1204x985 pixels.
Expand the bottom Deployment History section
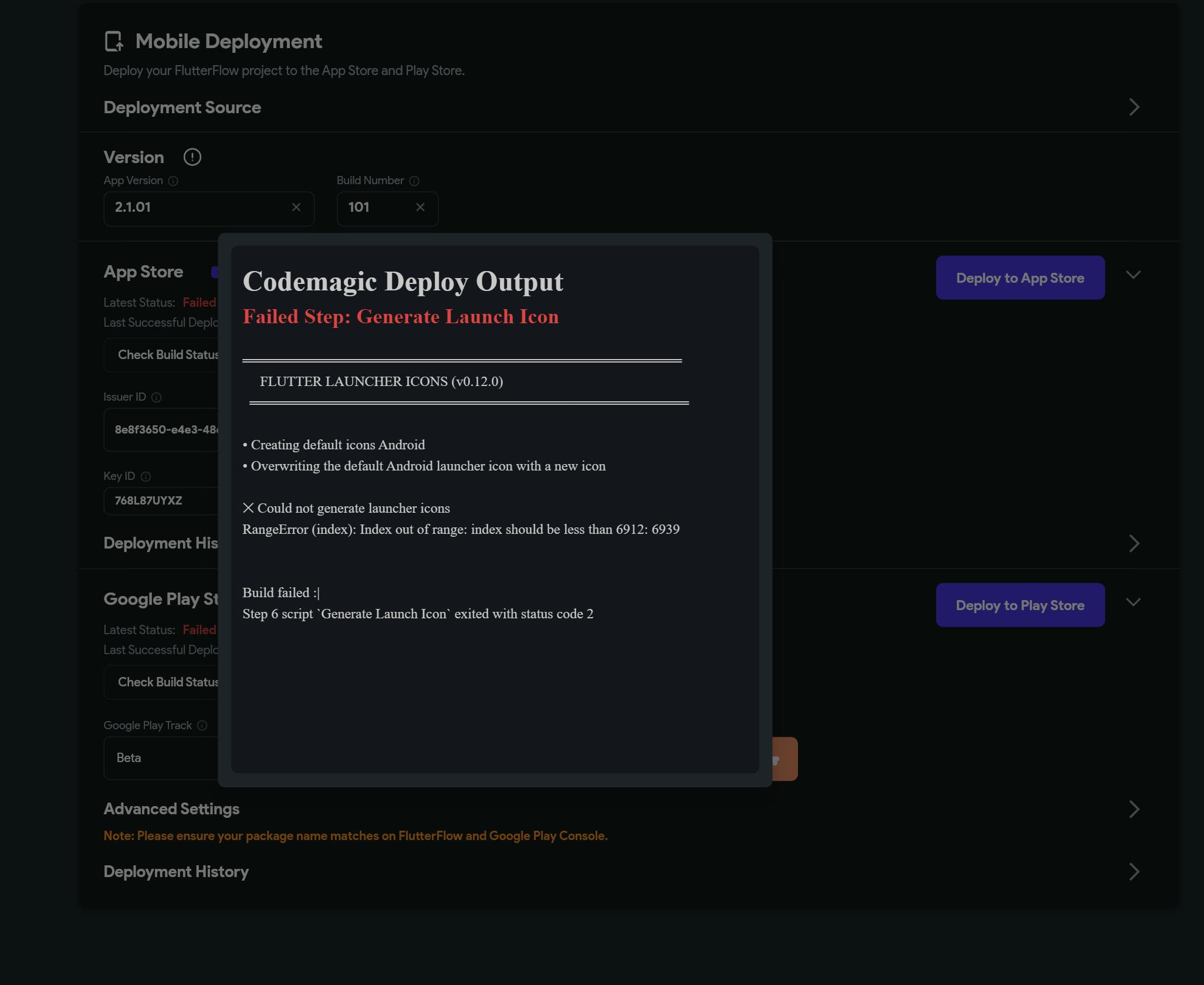point(1134,872)
